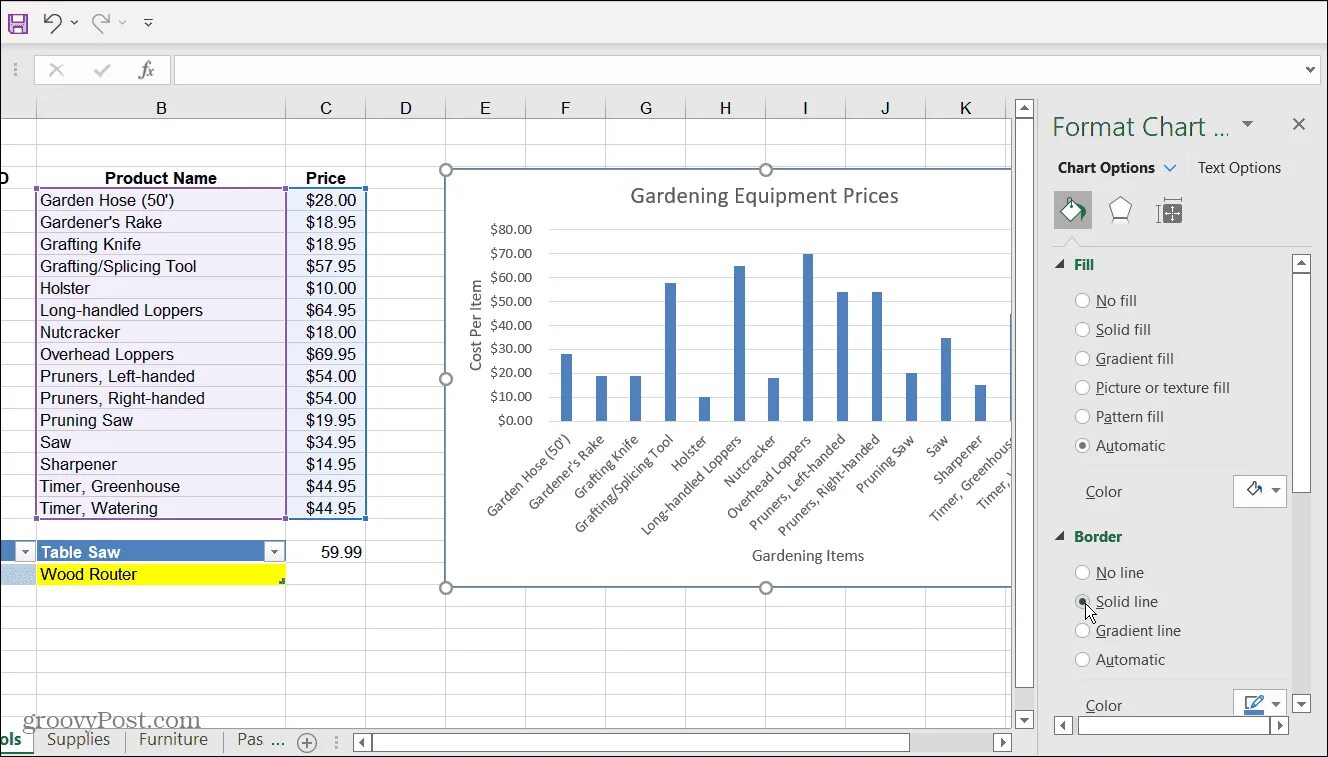Switch to the Furniture sheet tab
The height and width of the screenshot is (757, 1328).
173,740
